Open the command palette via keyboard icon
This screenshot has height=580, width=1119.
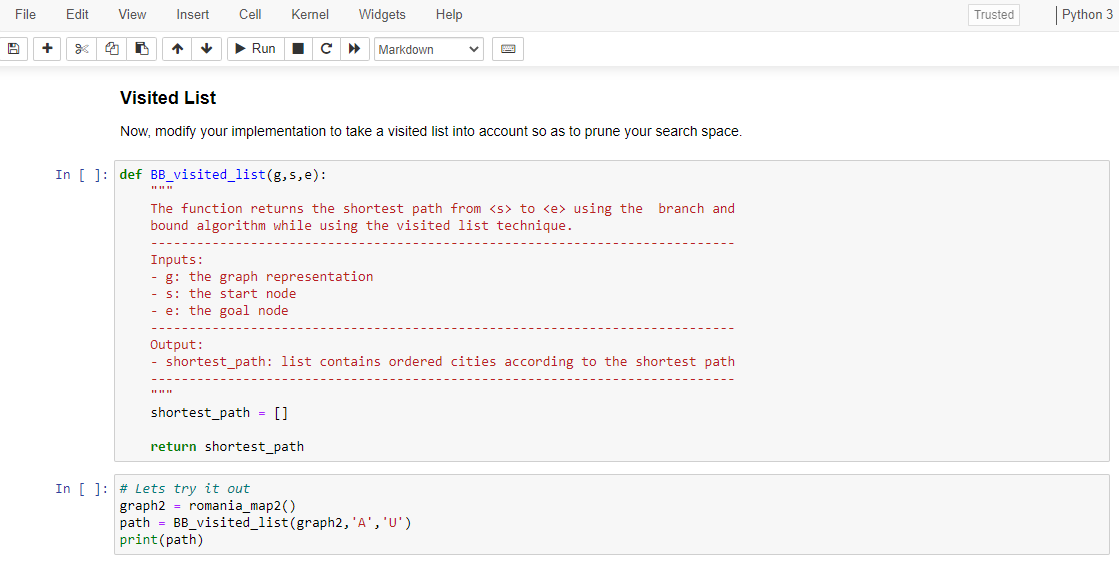pos(507,48)
